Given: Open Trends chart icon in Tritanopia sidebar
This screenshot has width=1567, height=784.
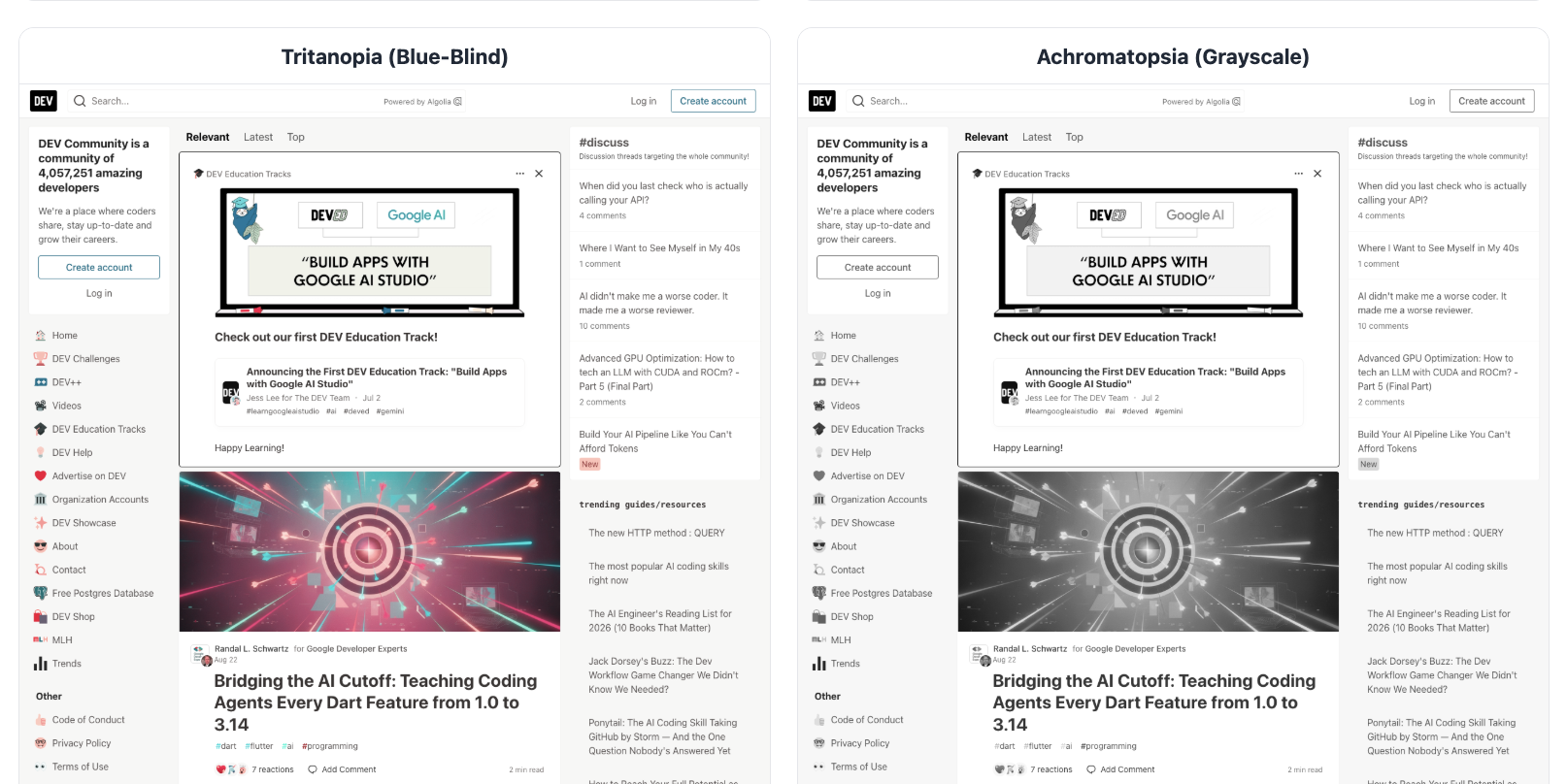Looking at the screenshot, I should (x=41, y=664).
